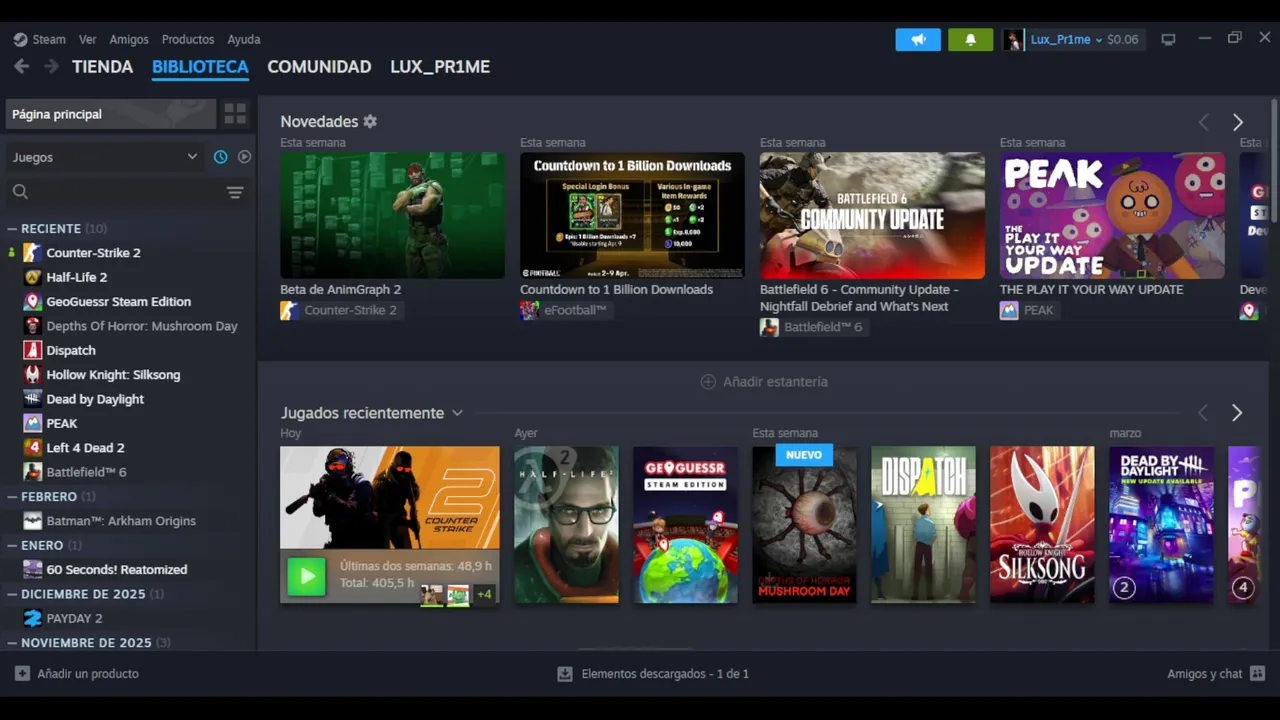Click Añadir estantería
The width and height of the screenshot is (1280, 720).
coord(764,382)
